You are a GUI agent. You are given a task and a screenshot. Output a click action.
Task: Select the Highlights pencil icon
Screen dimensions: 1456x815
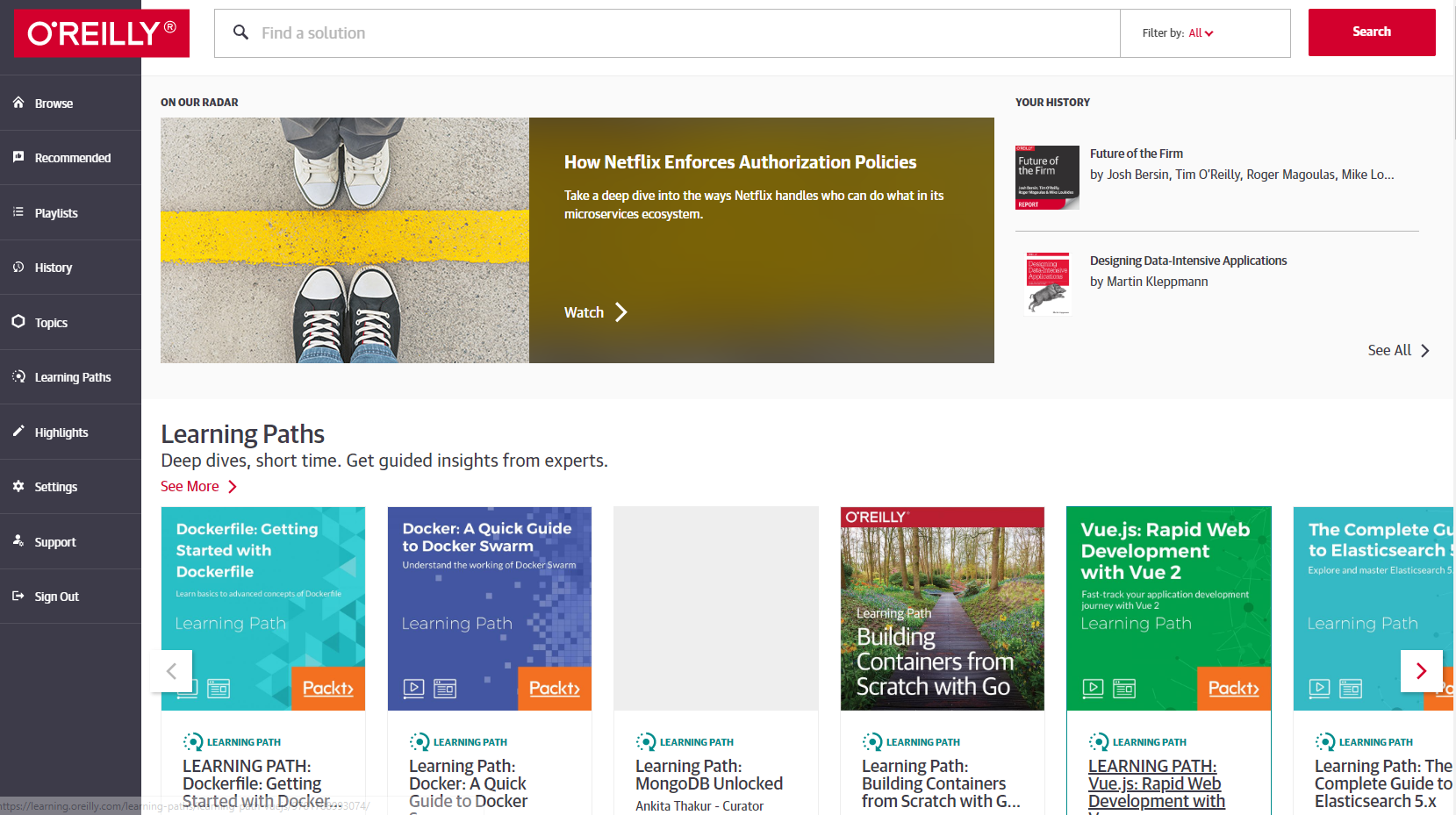coord(18,431)
